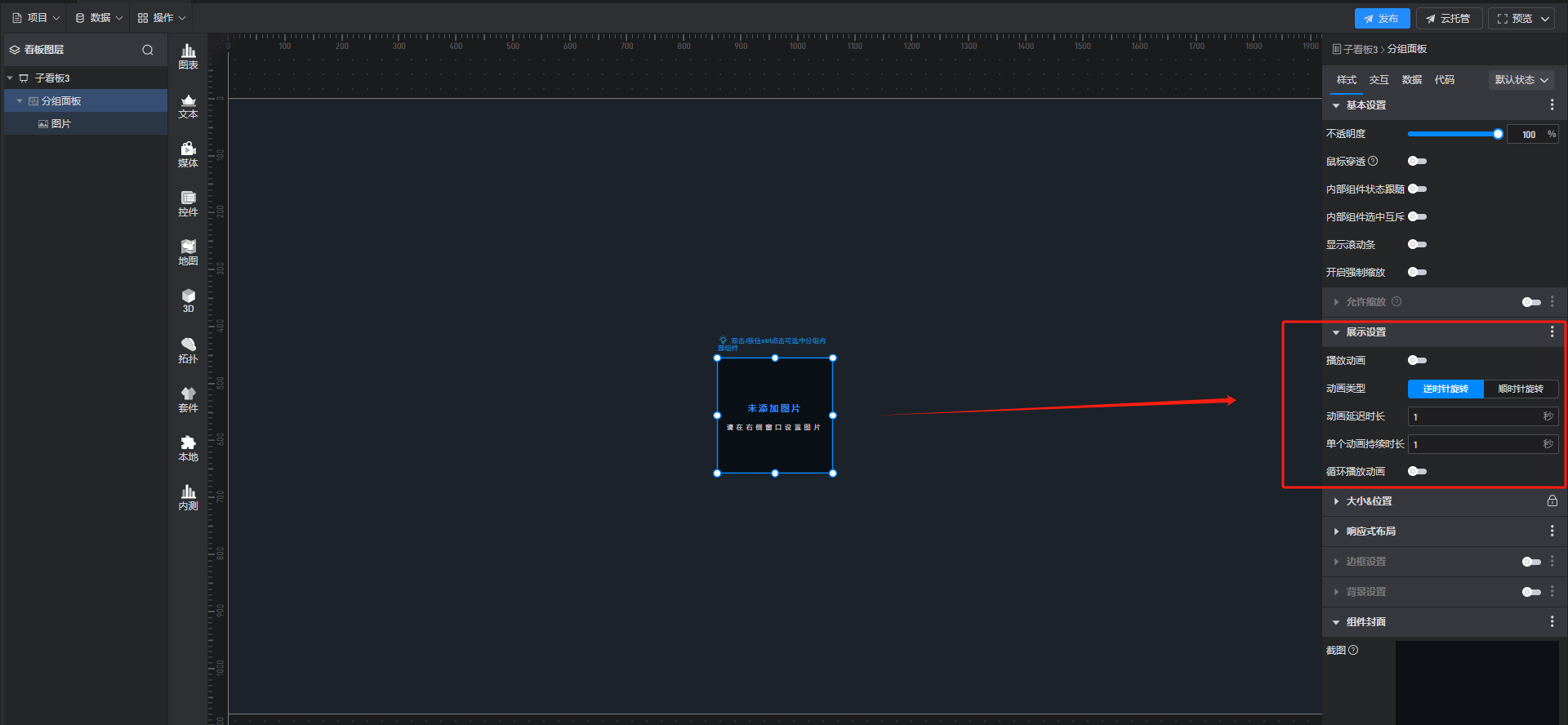Open the 拓扑 topology component category
1568x725 pixels.
[188, 350]
